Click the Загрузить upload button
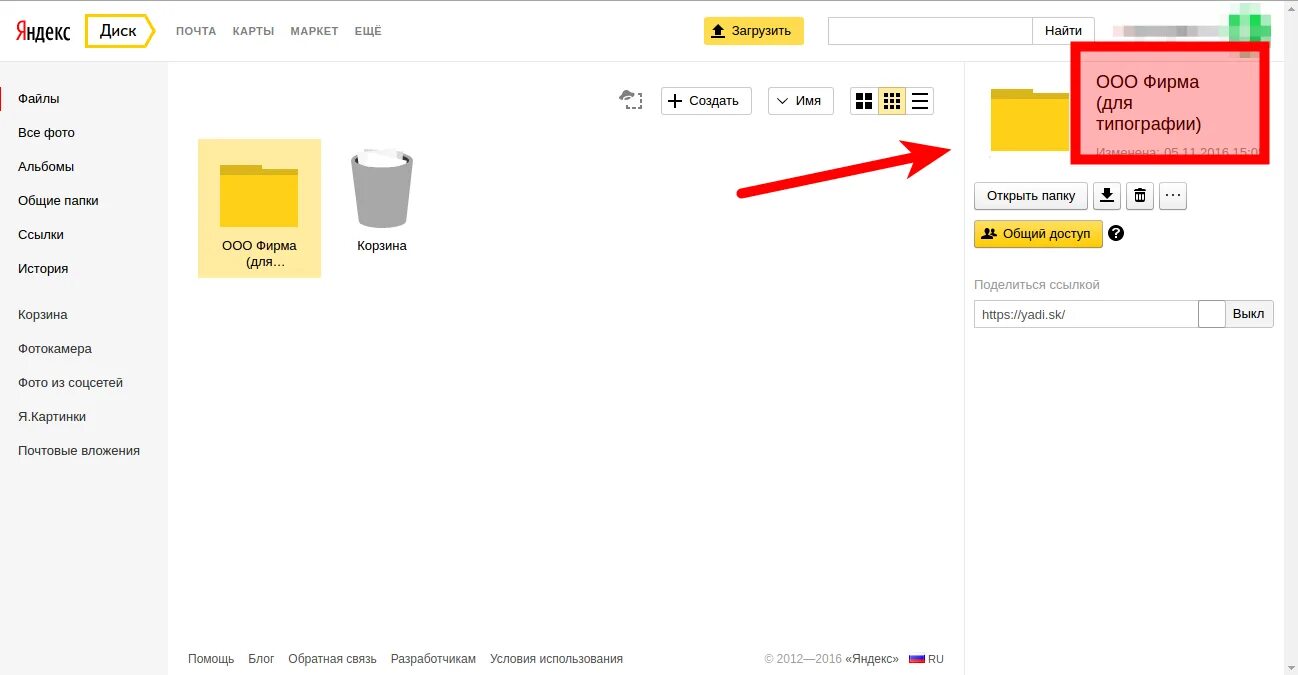 [754, 31]
